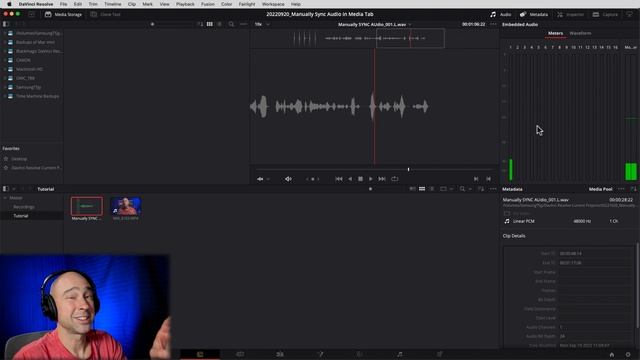The image size is (640, 360).
Task: Toggle media storage sidebar visibility icon
Action: click(x=6, y=24)
